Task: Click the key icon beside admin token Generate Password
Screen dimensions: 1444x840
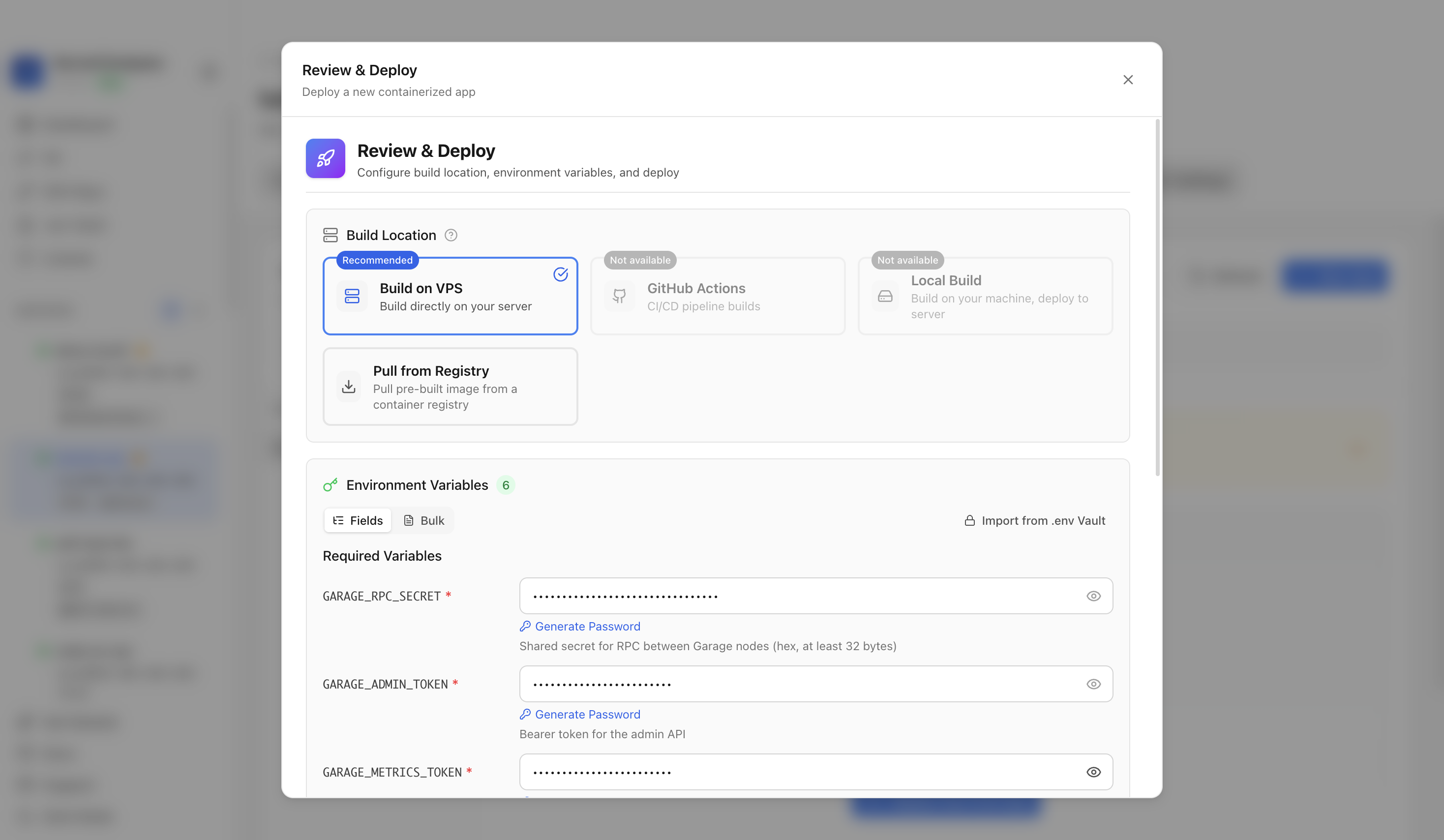Action: tap(525, 714)
